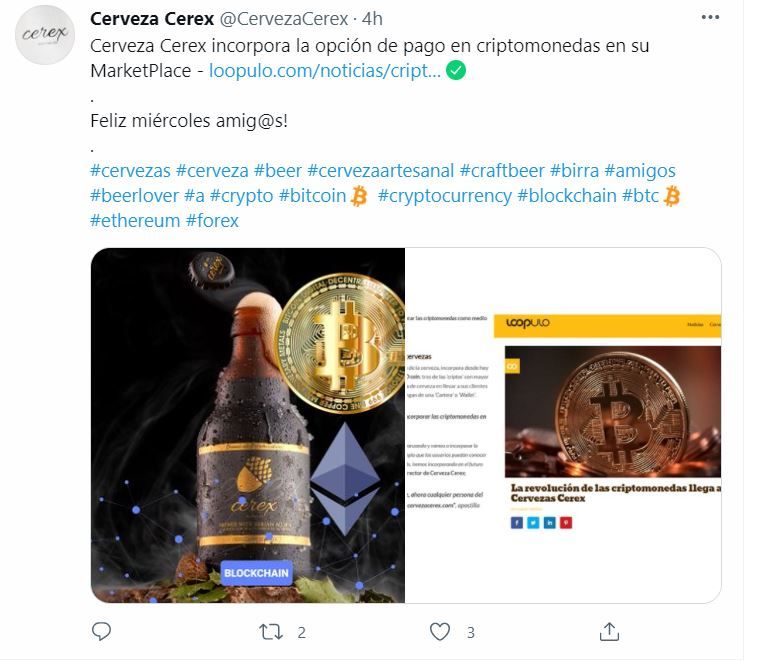Open the loopulo.com/noticias link

coord(325,71)
